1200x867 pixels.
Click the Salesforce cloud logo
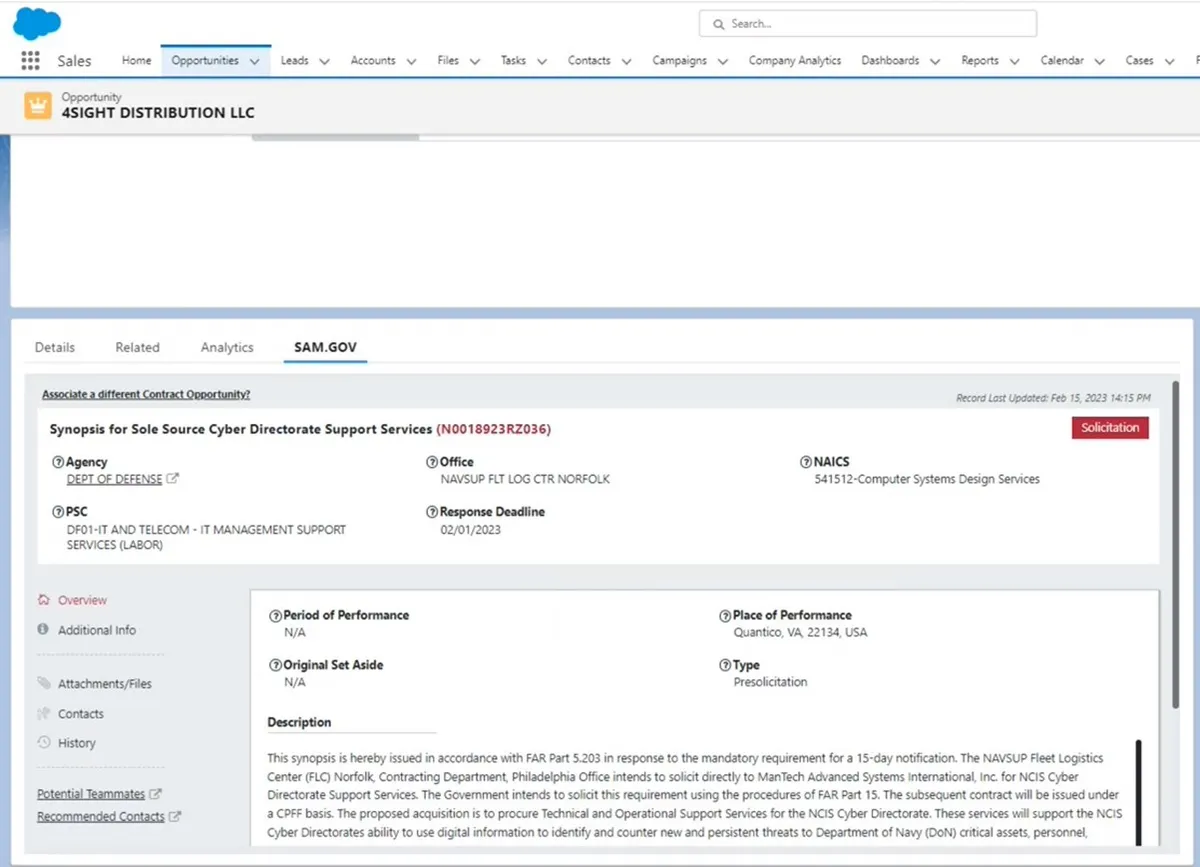point(37,23)
